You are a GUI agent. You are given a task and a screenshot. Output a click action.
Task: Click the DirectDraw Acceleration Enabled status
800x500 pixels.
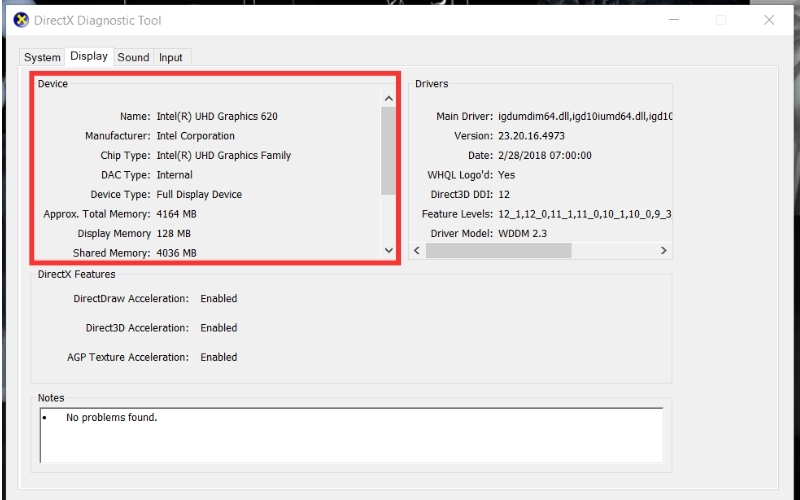(218, 299)
